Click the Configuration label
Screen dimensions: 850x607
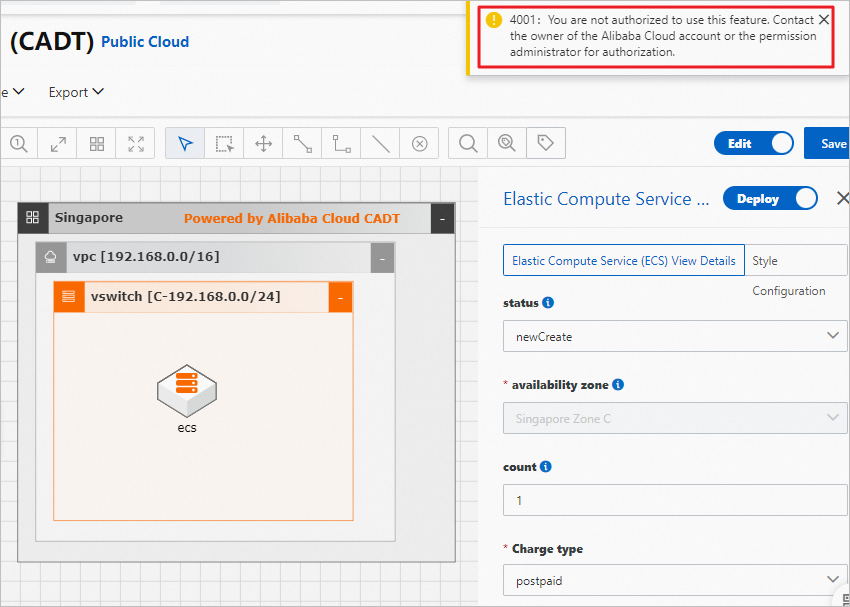tap(789, 291)
